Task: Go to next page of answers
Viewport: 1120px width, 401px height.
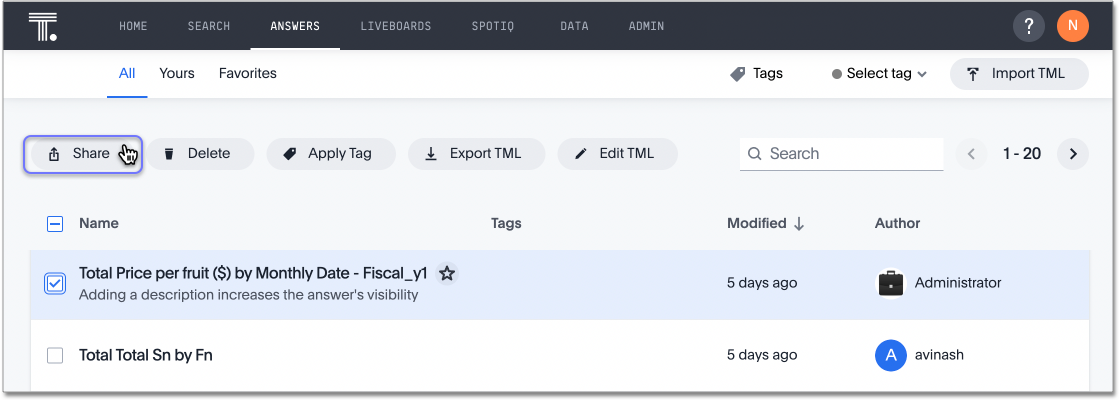Action: click(1073, 154)
